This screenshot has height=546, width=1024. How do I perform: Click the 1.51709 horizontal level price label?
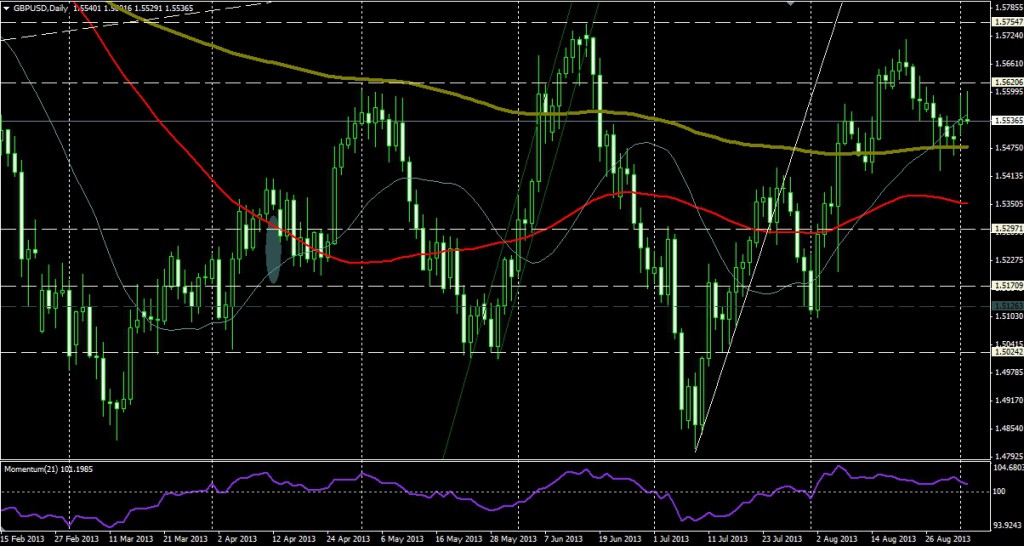pyautogui.click(x=1006, y=286)
